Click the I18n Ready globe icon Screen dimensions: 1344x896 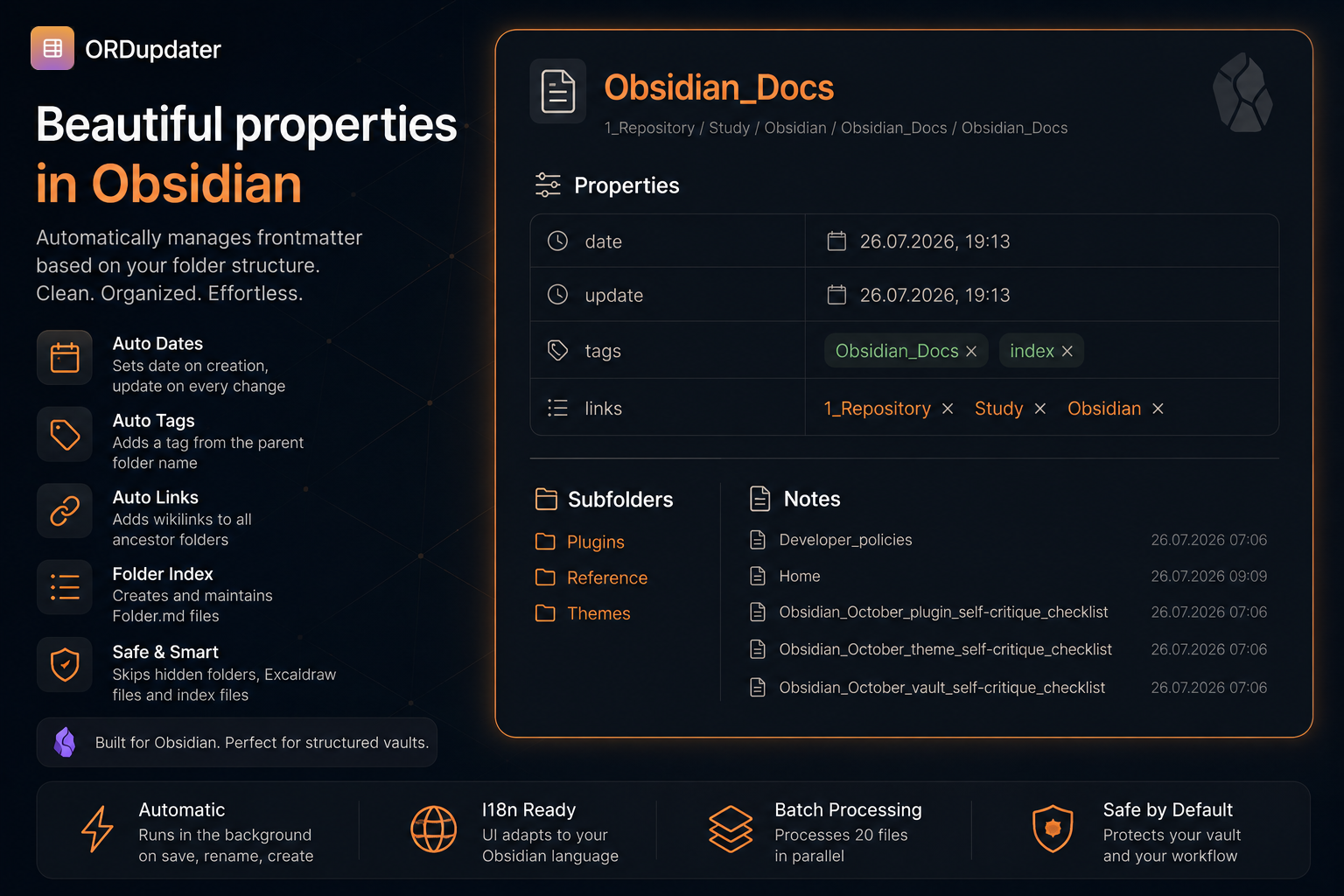(x=434, y=829)
